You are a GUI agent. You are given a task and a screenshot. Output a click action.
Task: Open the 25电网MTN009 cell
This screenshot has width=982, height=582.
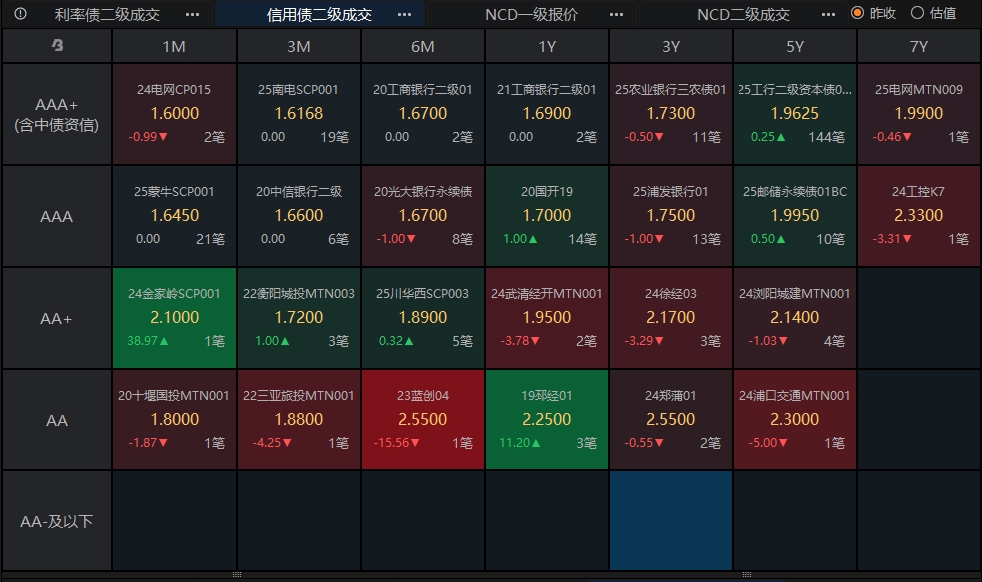click(919, 114)
